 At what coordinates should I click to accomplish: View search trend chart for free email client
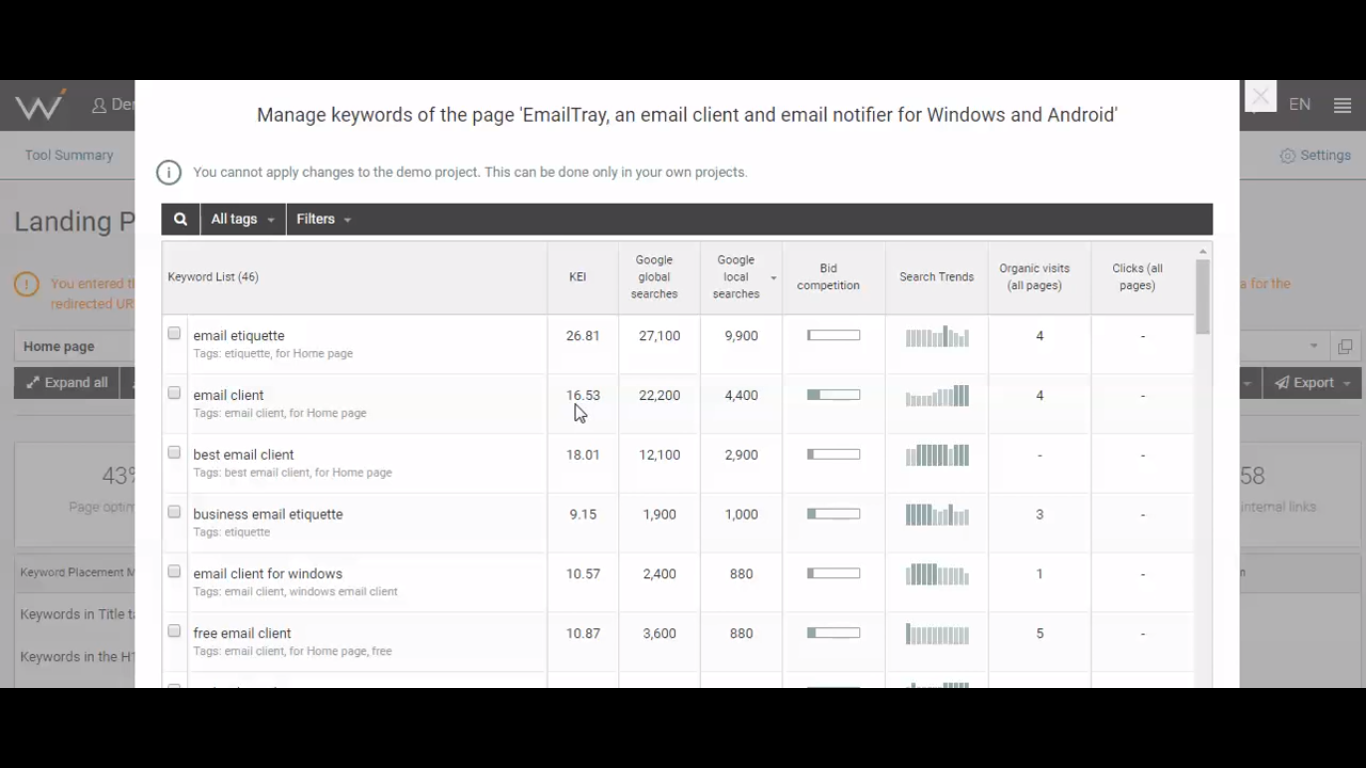[937, 634]
